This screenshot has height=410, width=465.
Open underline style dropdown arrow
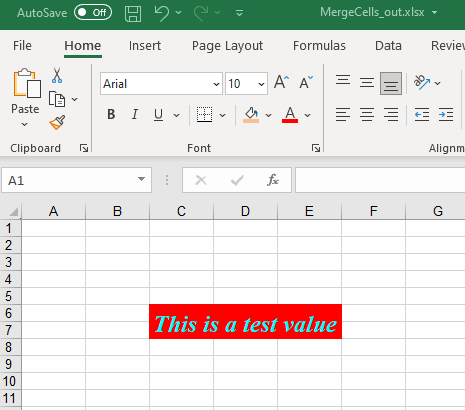(176, 115)
